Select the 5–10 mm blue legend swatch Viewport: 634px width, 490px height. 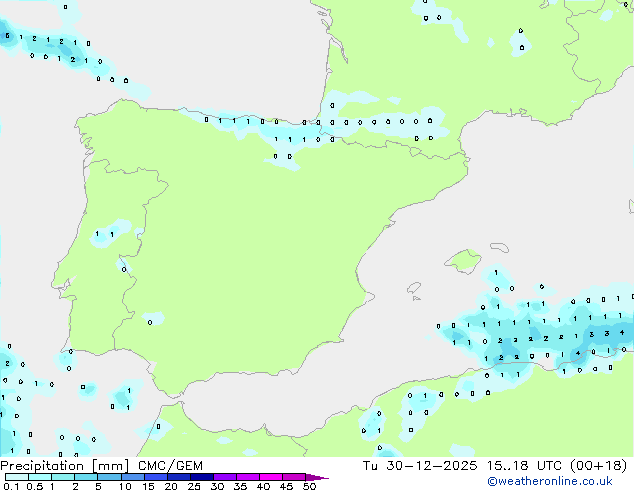[x=109, y=477]
